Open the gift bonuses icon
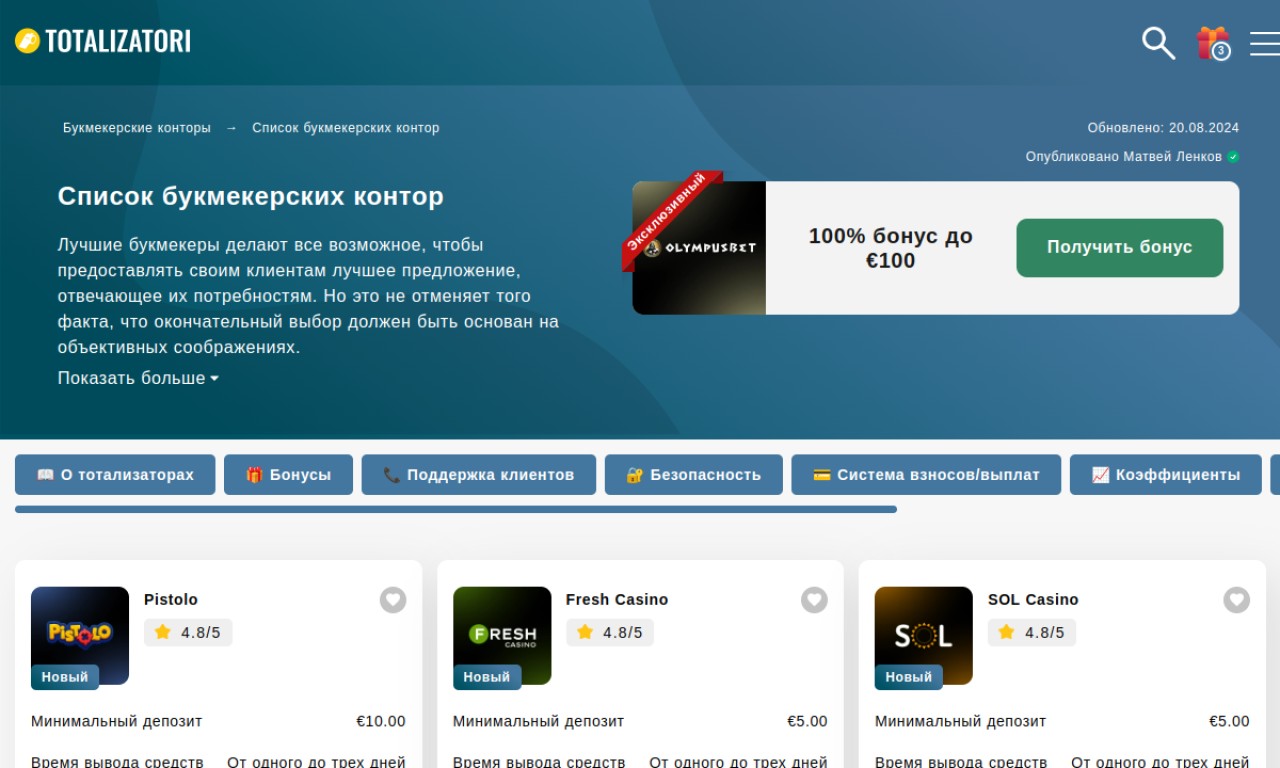 (x=1213, y=43)
